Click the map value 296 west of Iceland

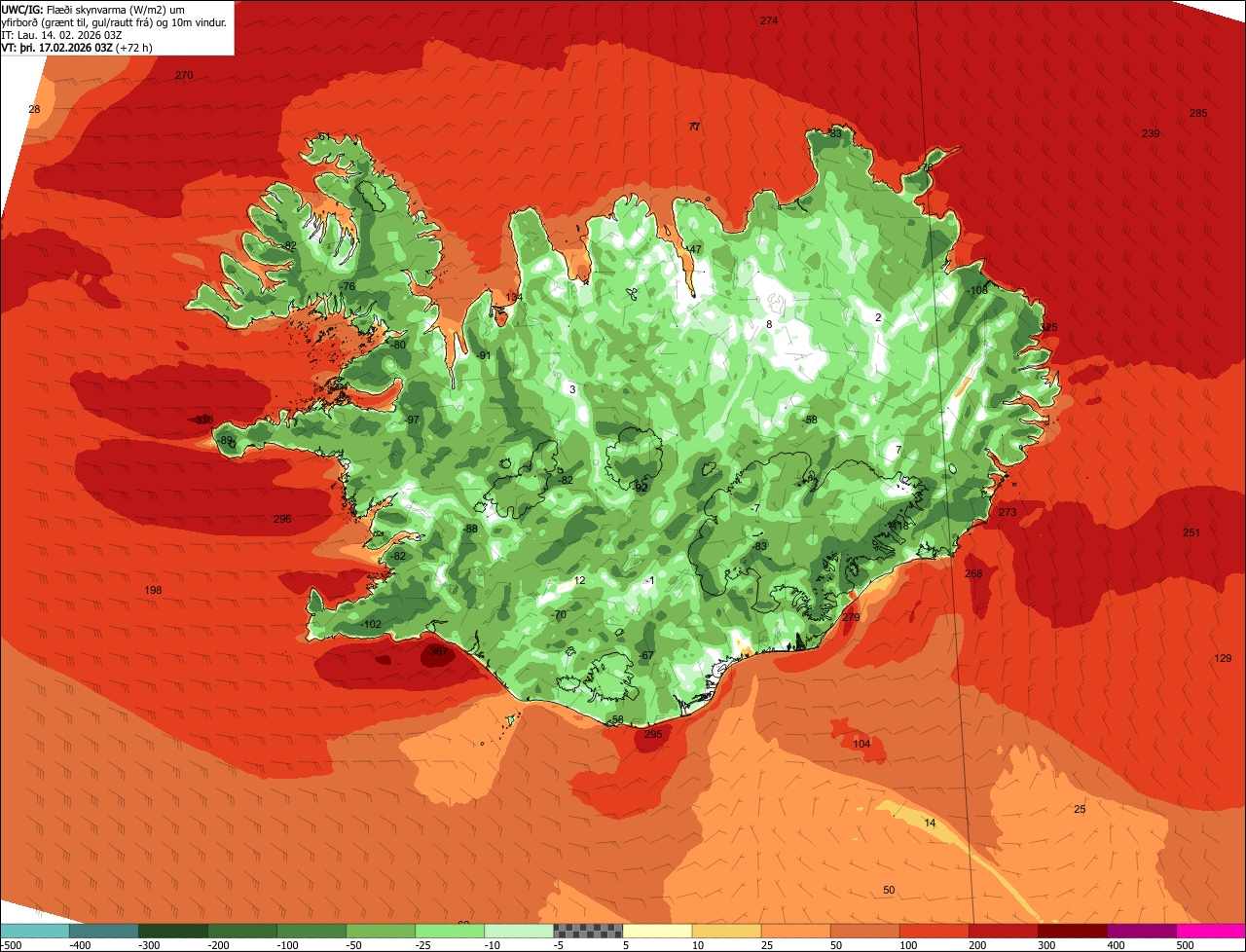pos(282,519)
